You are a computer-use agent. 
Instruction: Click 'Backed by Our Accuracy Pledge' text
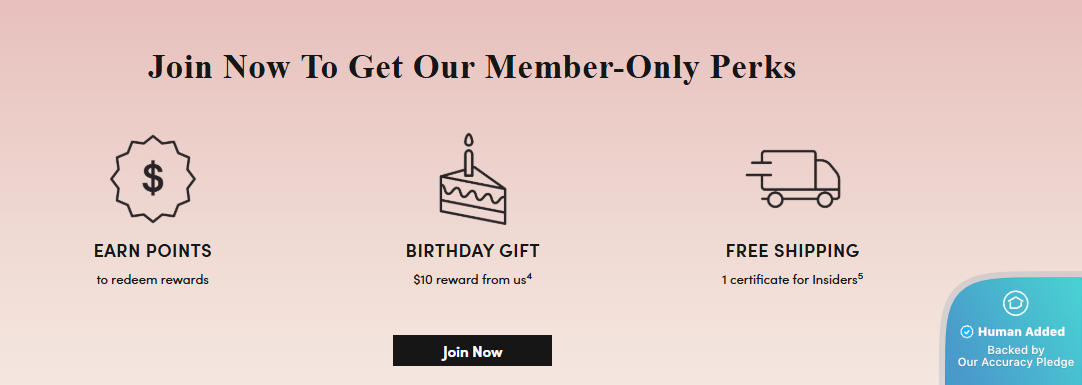pos(1016,356)
